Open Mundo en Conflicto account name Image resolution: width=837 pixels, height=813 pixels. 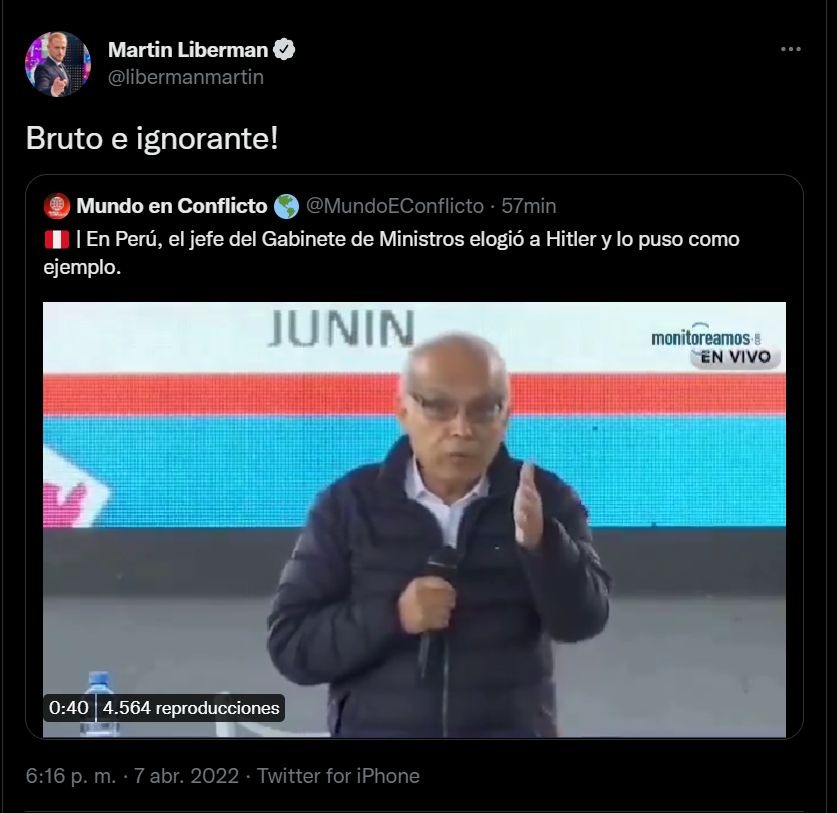click(x=172, y=206)
